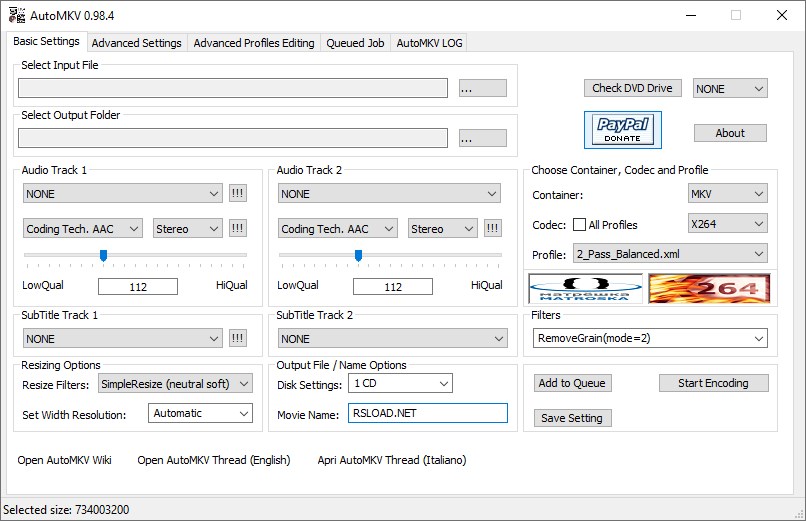Click the x264 flame logo
Image resolution: width=806 pixels, height=521 pixels.
click(709, 289)
